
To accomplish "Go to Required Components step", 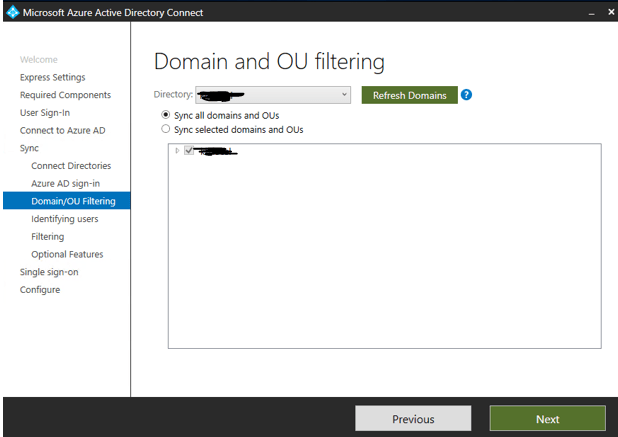I will [x=65, y=95].
